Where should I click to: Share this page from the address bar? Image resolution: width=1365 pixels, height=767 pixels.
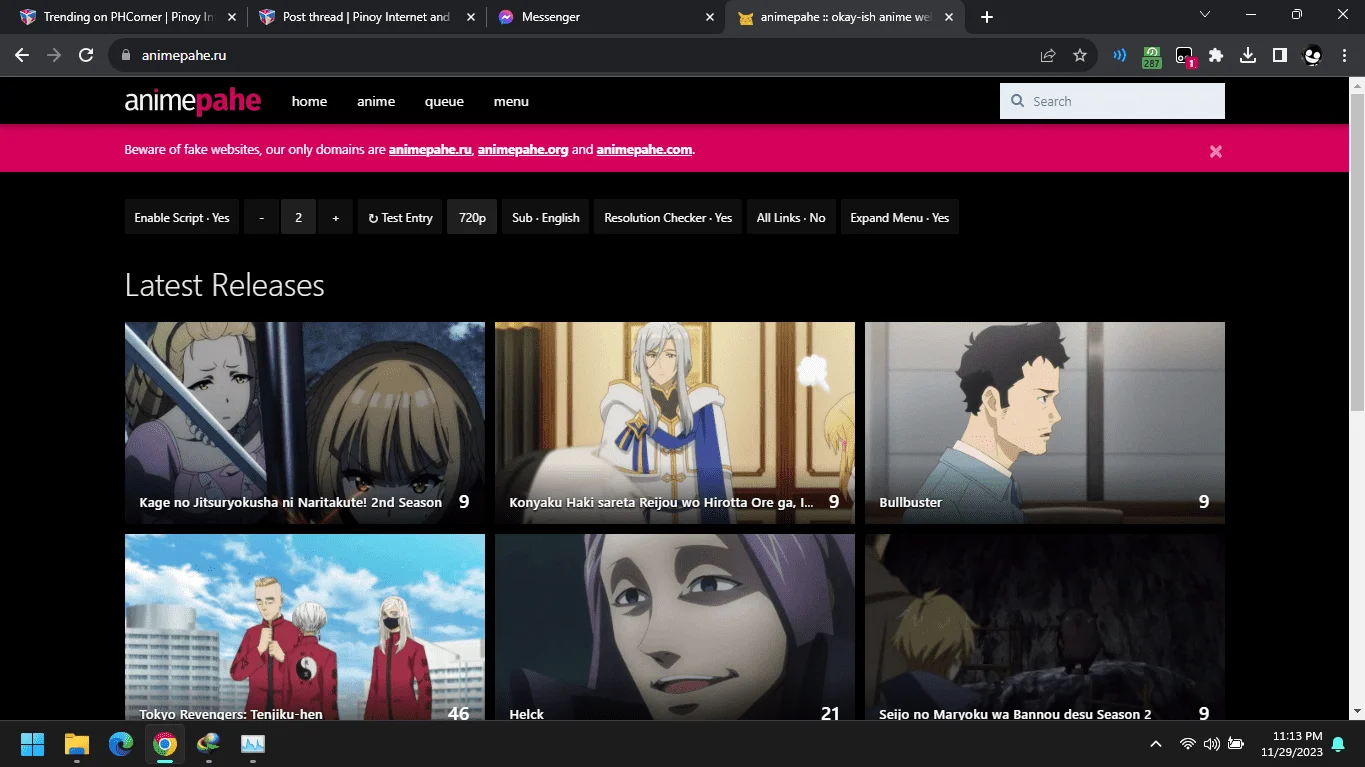click(1048, 56)
